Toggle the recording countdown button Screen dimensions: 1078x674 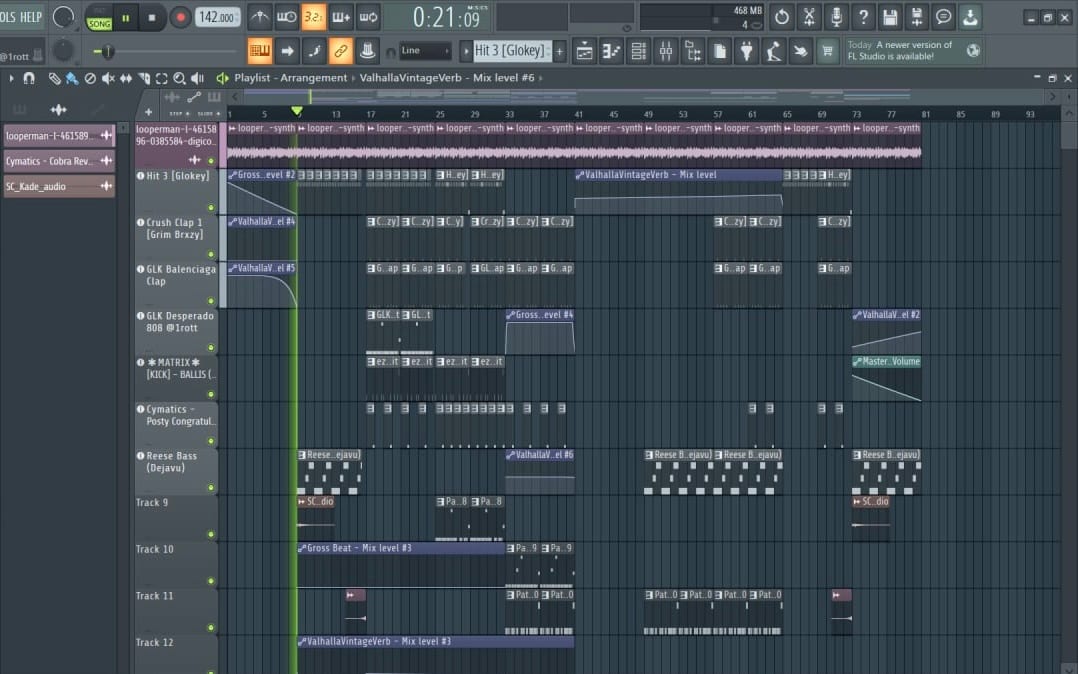click(314, 17)
